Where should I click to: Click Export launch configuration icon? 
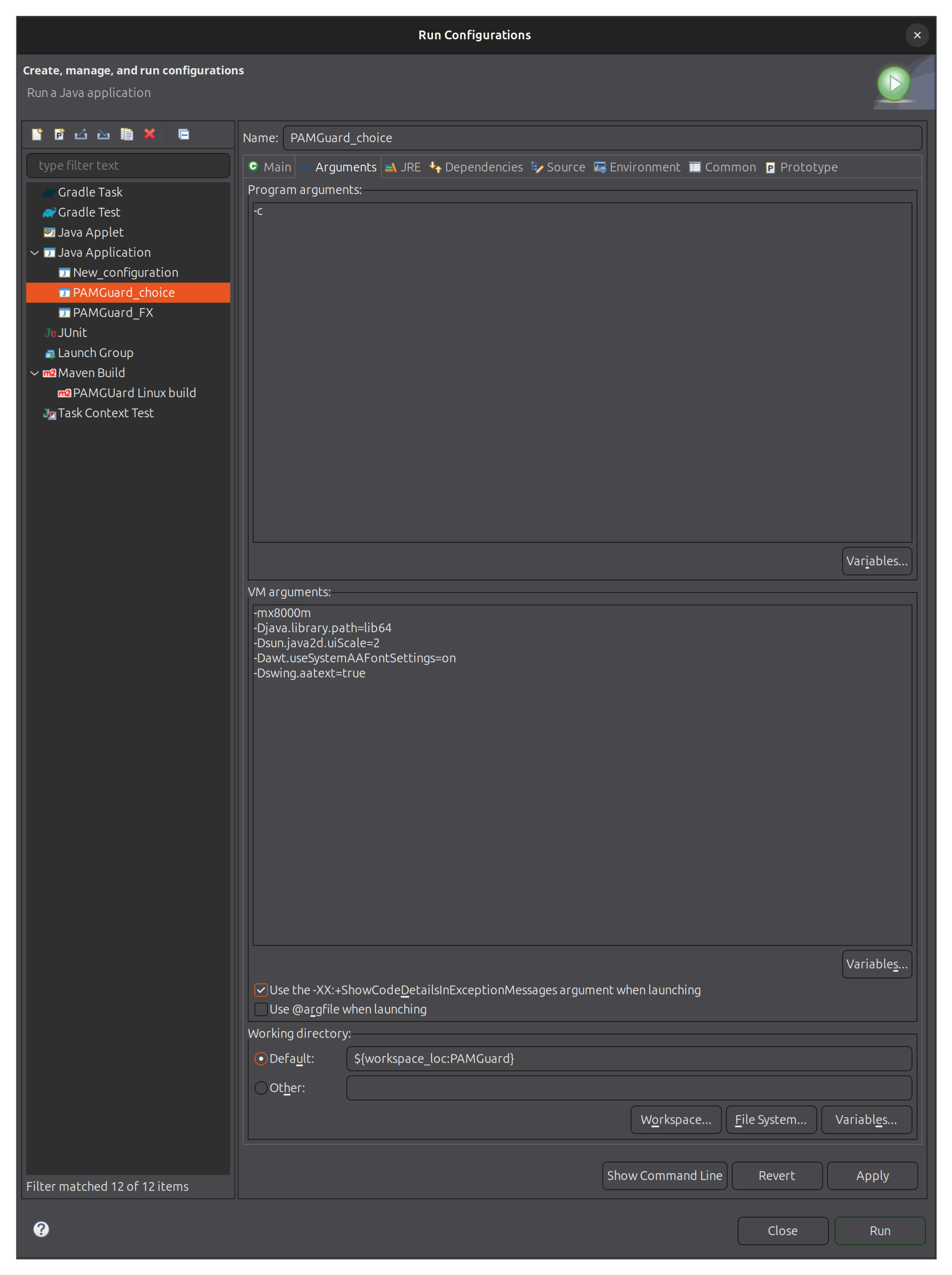coord(81,134)
